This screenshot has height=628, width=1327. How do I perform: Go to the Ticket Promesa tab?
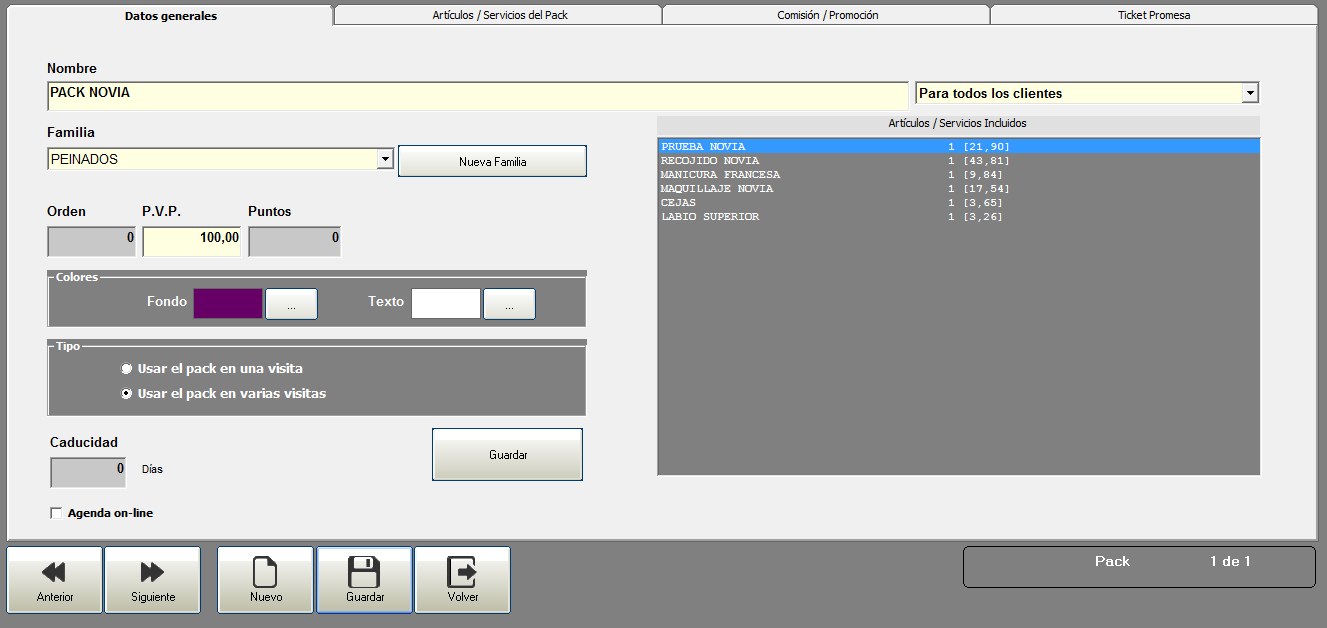[x=1153, y=15]
